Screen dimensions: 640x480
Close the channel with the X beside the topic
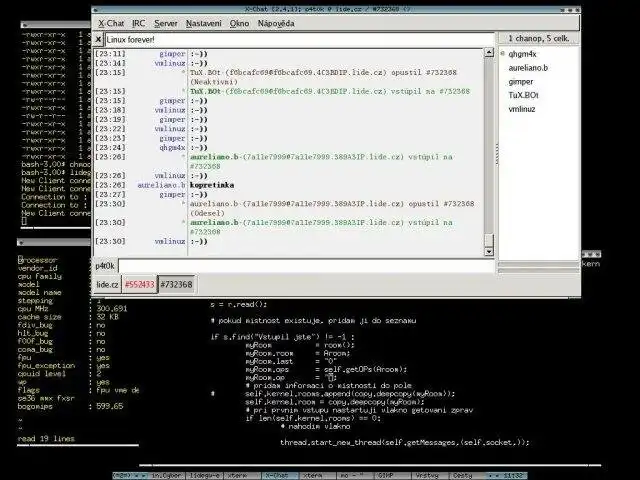tap(98, 40)
